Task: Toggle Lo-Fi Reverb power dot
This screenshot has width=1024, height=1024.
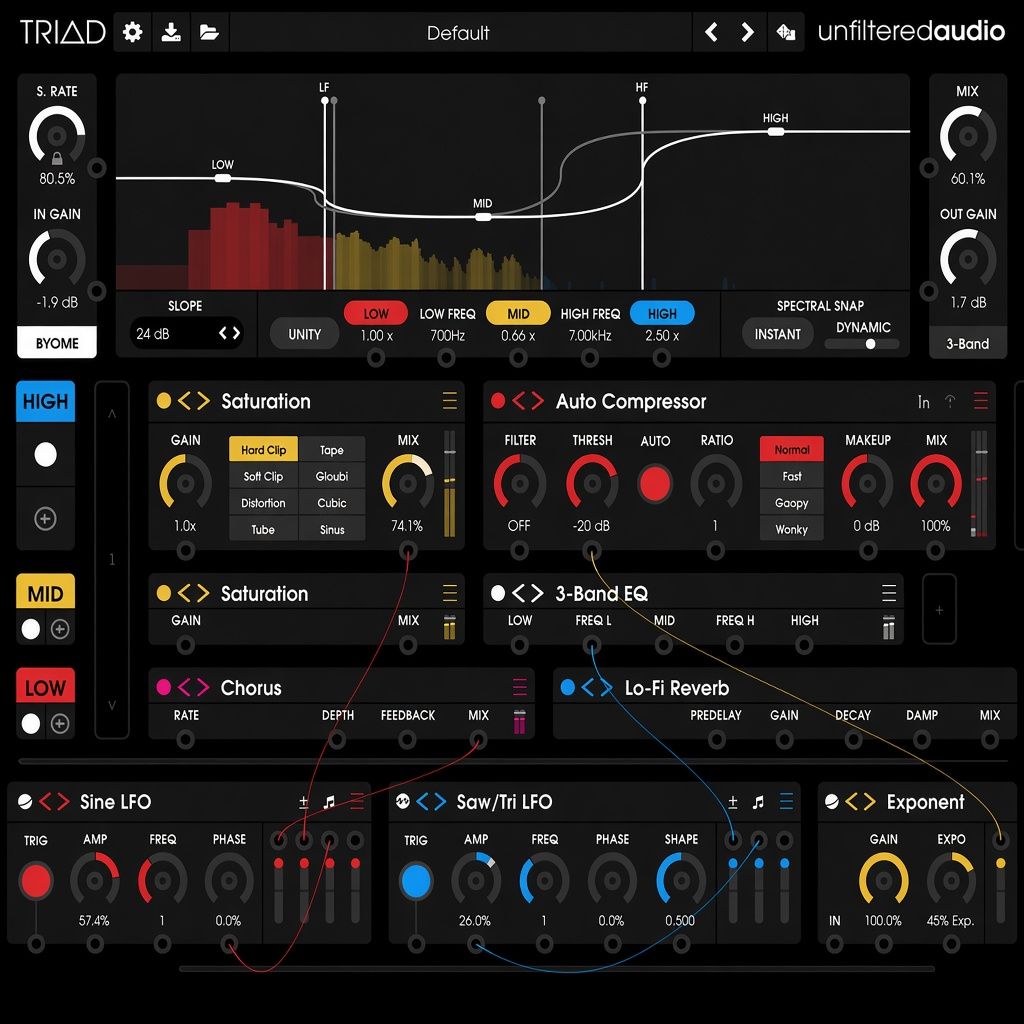Action: (568, 687)
